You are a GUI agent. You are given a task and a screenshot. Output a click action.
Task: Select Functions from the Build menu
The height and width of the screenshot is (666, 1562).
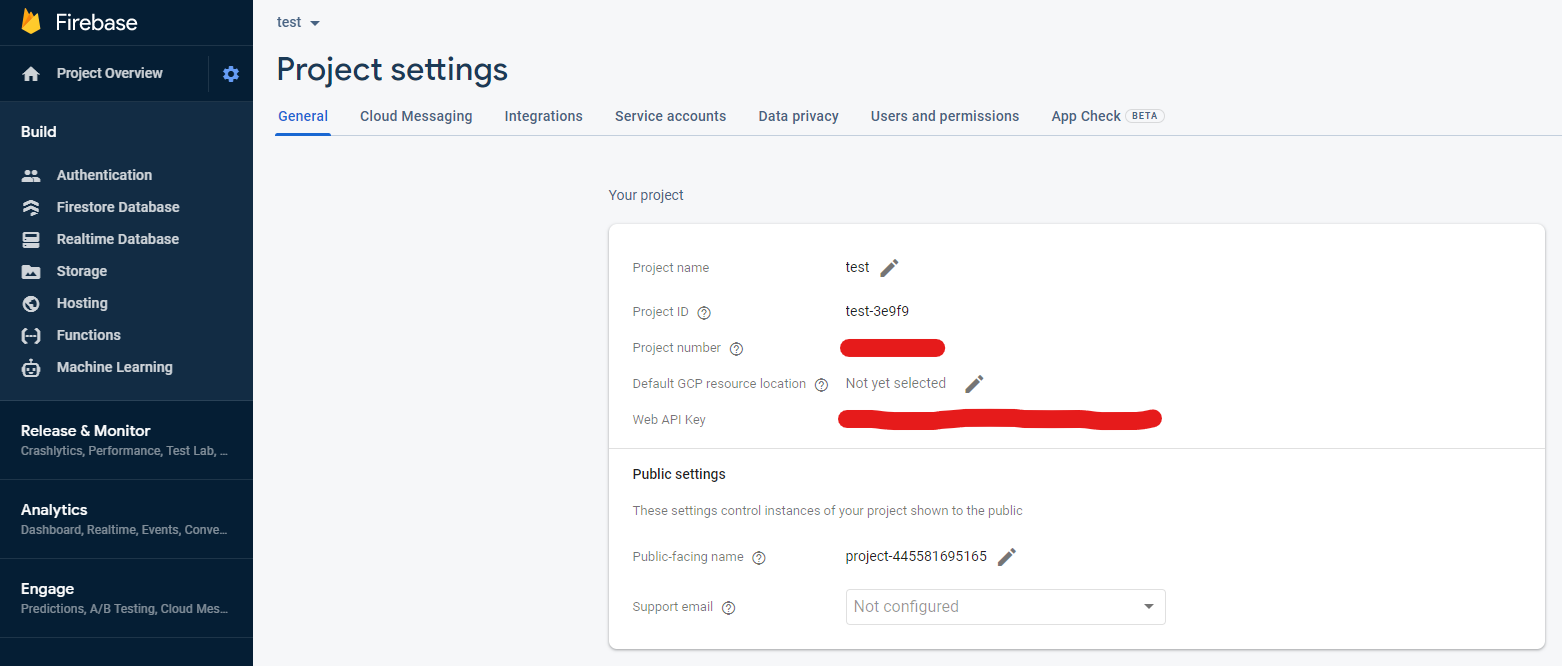coord(88,334)
